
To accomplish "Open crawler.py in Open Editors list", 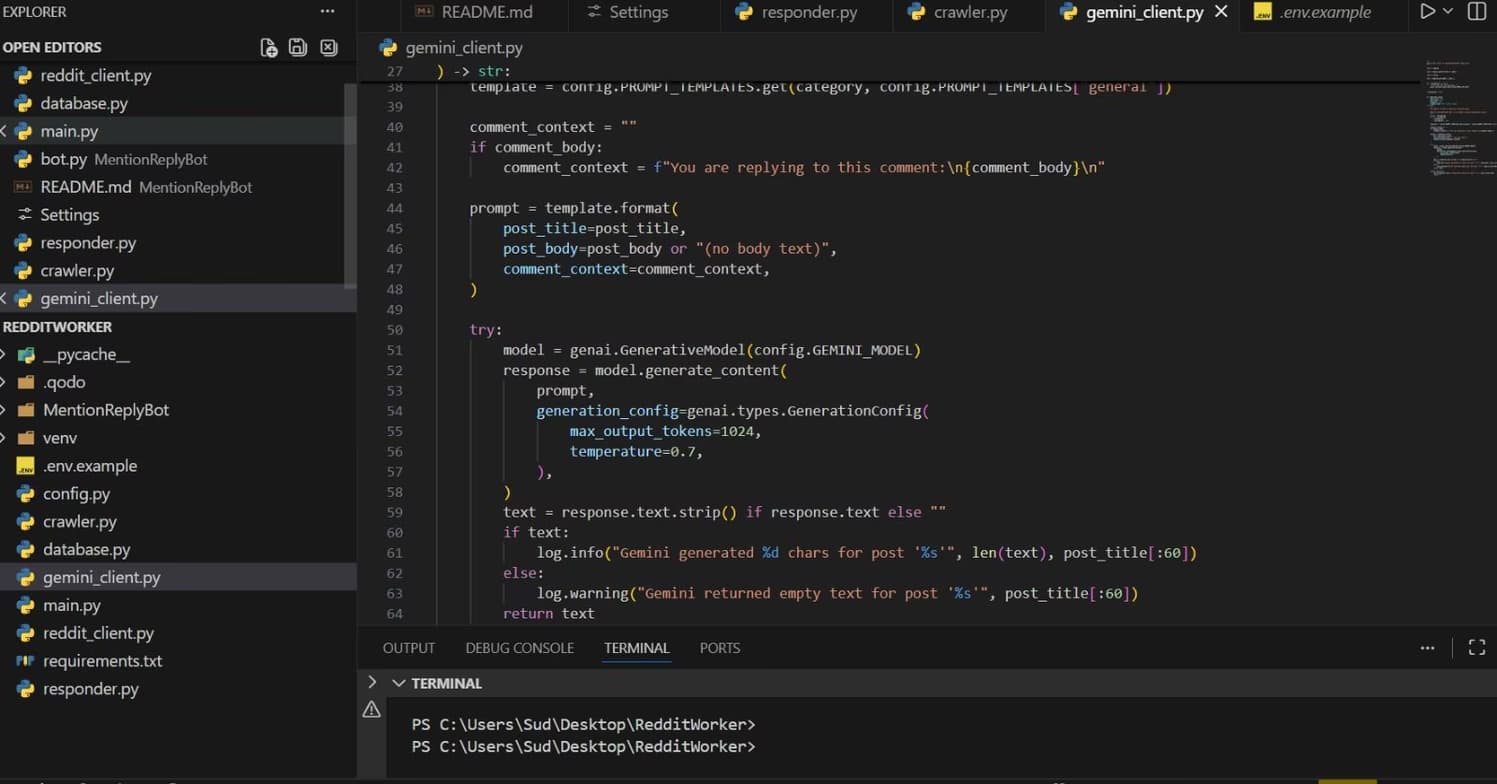I will click(77, 271).
